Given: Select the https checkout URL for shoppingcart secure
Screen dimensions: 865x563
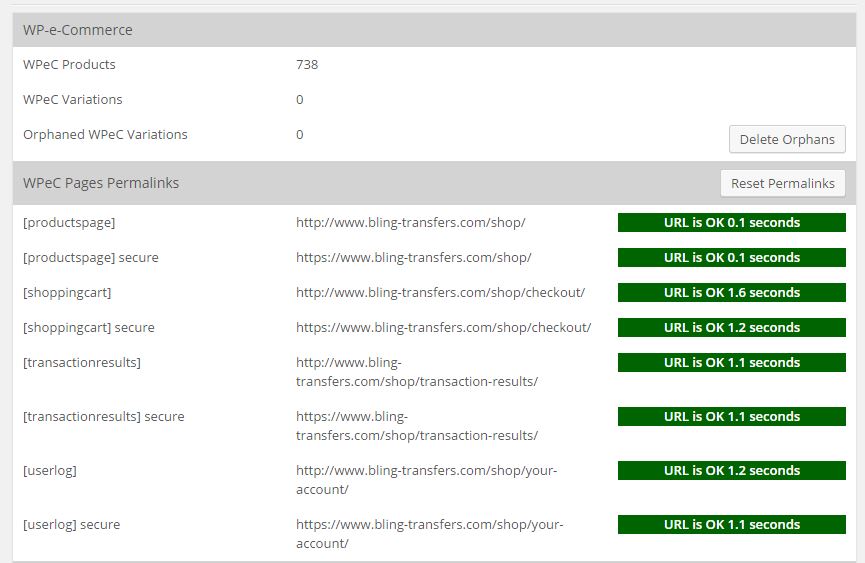Looking at the screenshot, I should tap(444, 328).
